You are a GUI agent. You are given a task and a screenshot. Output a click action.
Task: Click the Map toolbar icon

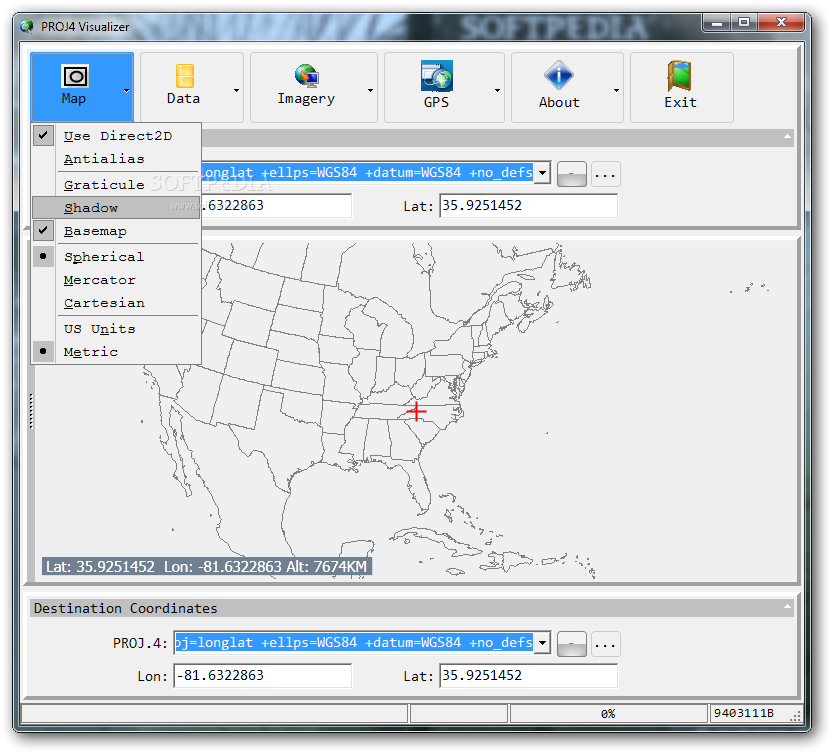click(75, 76)
